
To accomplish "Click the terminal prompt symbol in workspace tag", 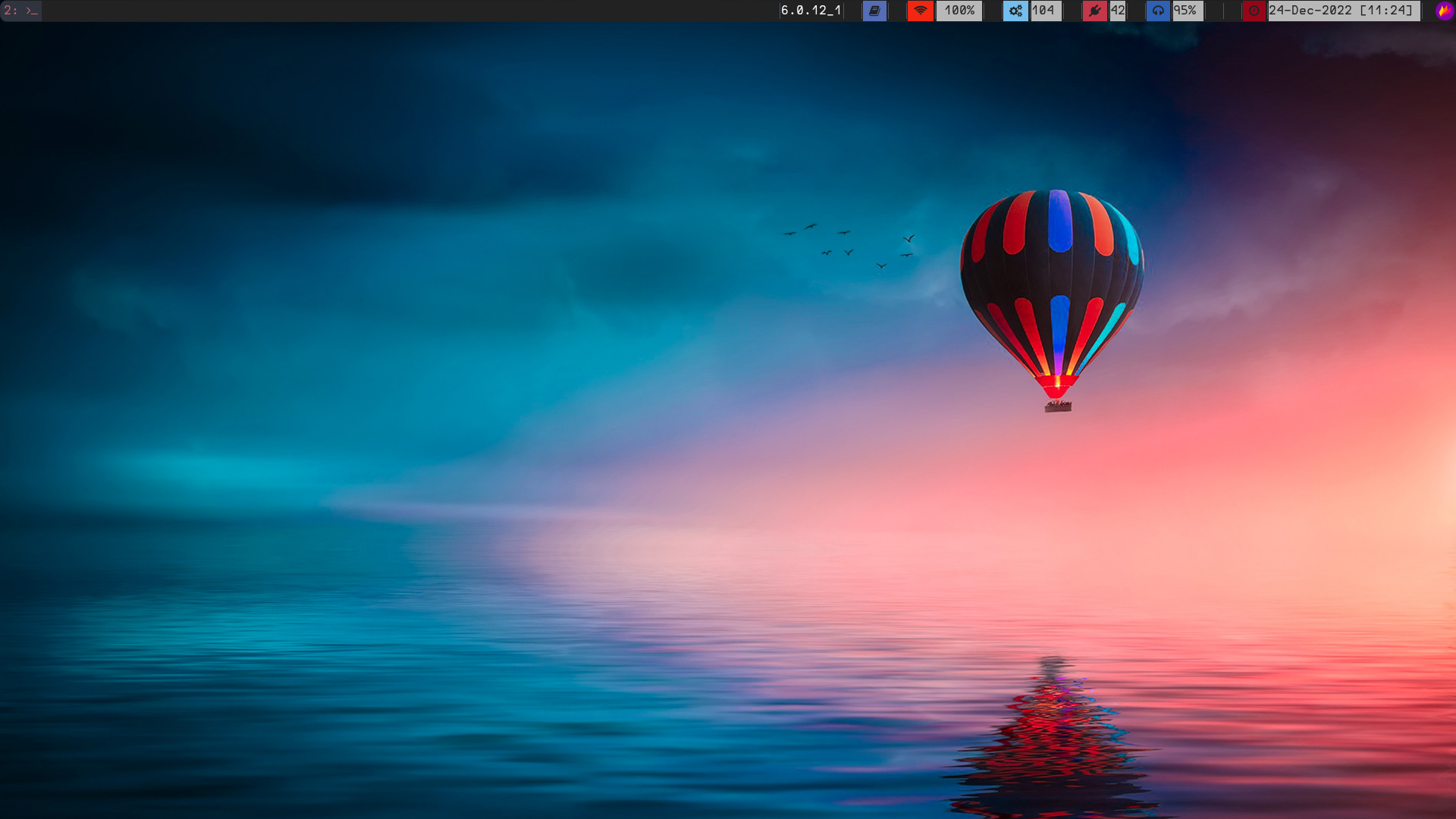I will click(x=32, y=11).
